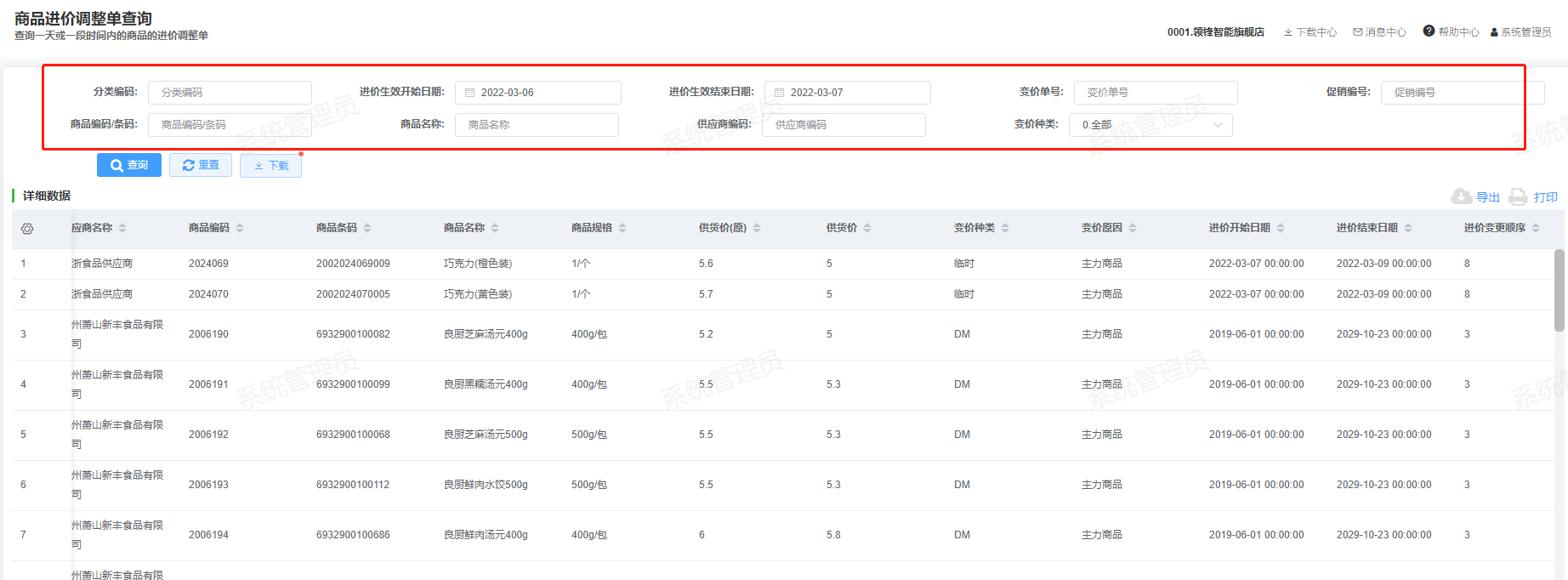This screenshot has width=1568, height=580.
Task: Open the 进价生效结束日期 date picker
Action: [847, 93]
